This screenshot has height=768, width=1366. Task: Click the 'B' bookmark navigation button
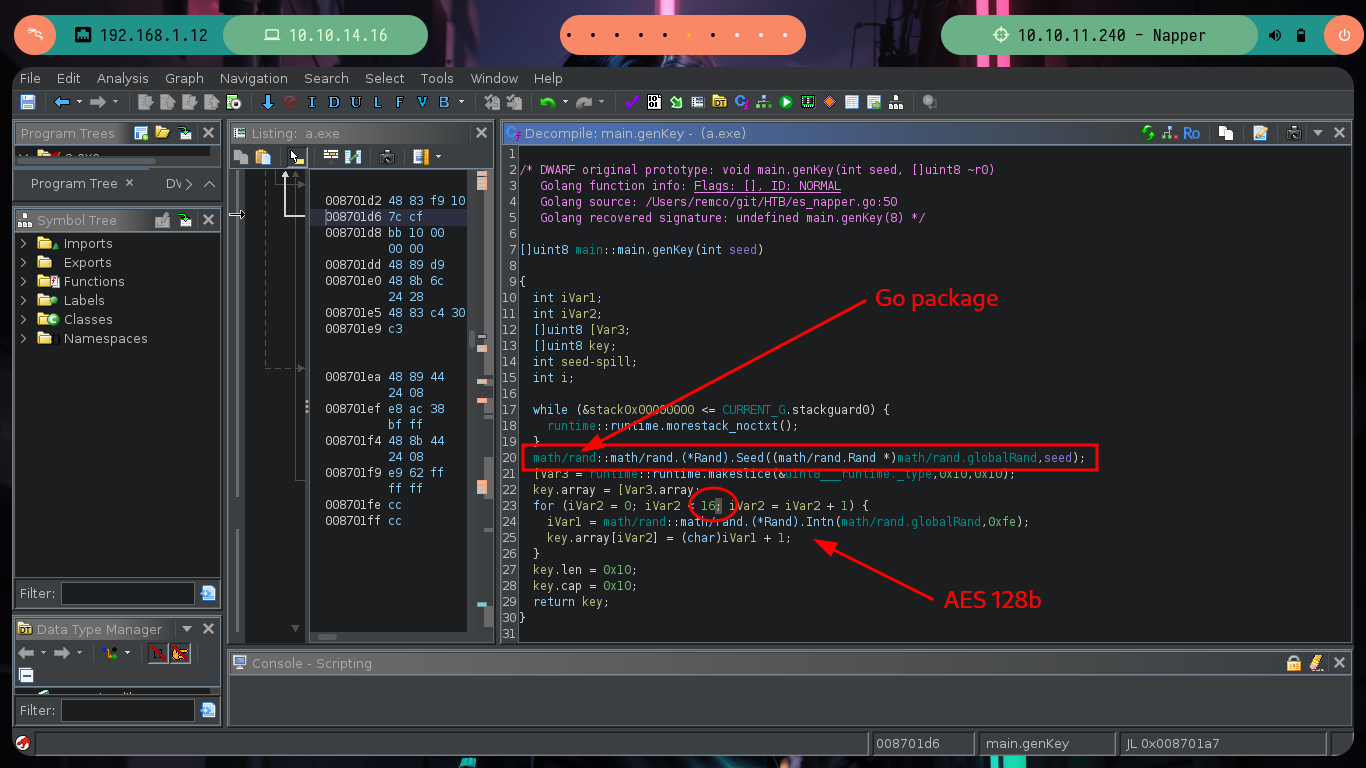444,102
